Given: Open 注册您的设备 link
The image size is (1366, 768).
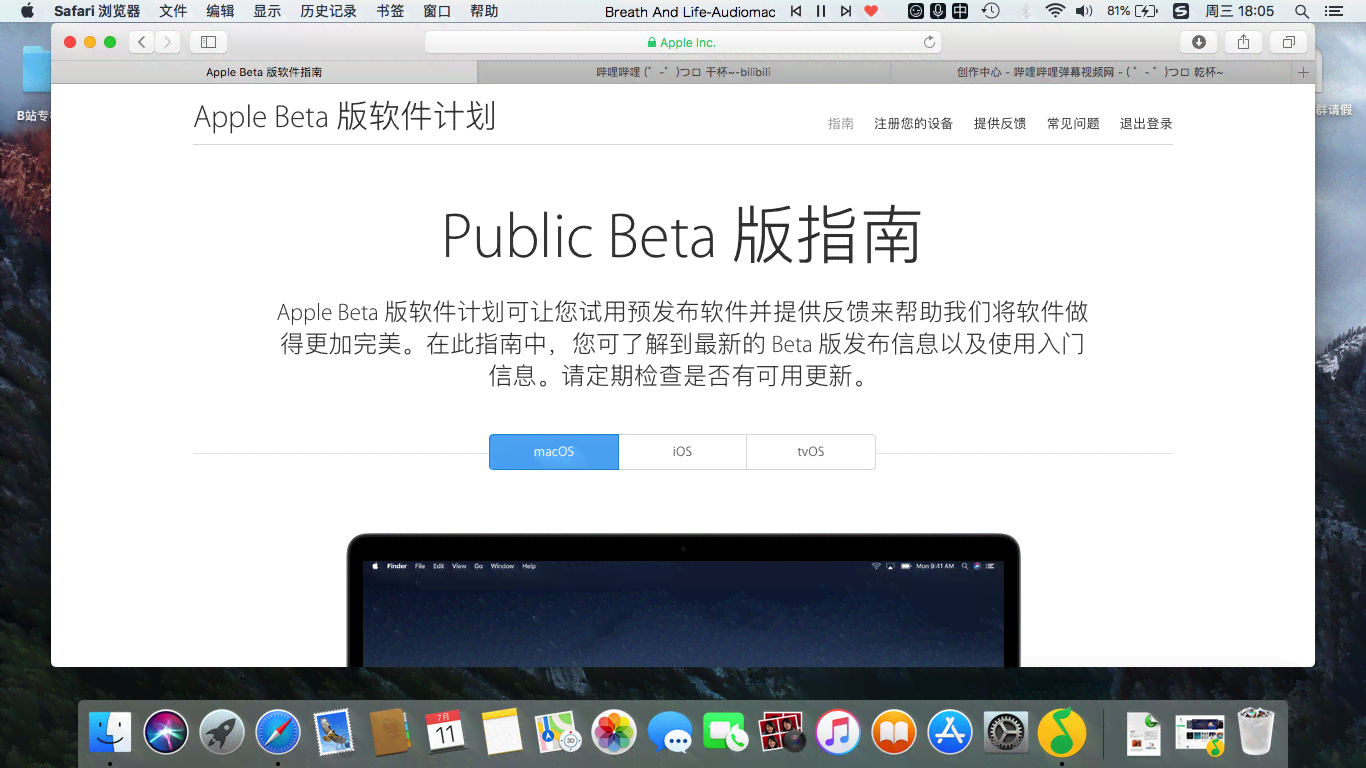Looking at the screenshot, I should 914,124.
